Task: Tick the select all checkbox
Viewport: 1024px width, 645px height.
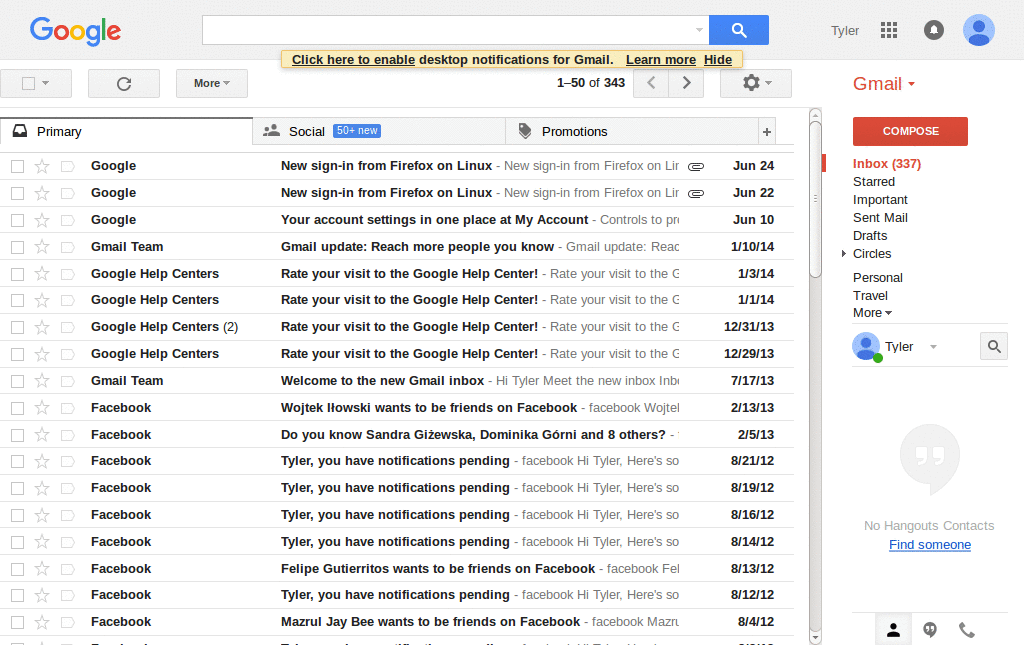Action: point(28,84)
